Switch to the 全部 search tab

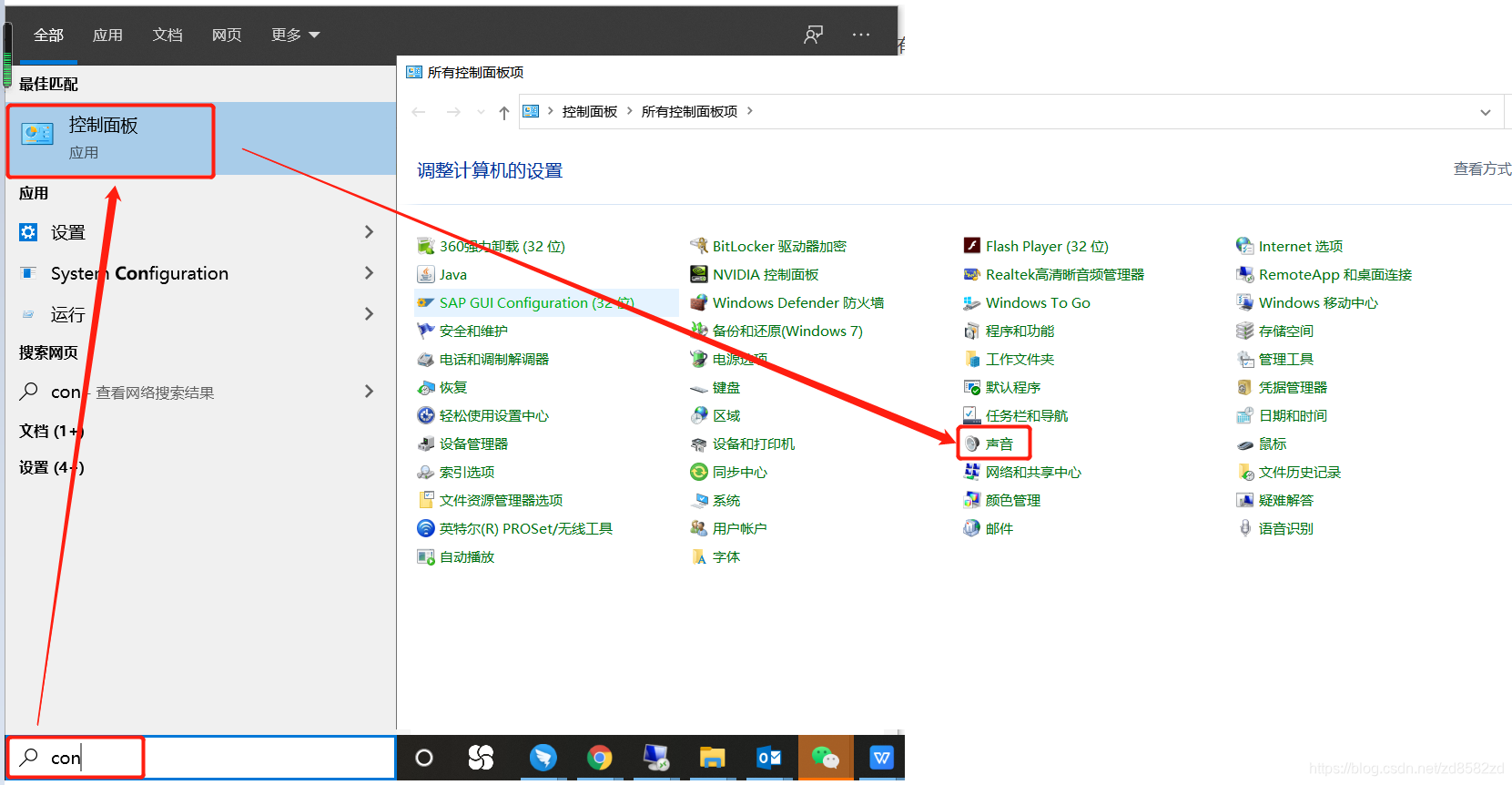[x=48, y=35]
